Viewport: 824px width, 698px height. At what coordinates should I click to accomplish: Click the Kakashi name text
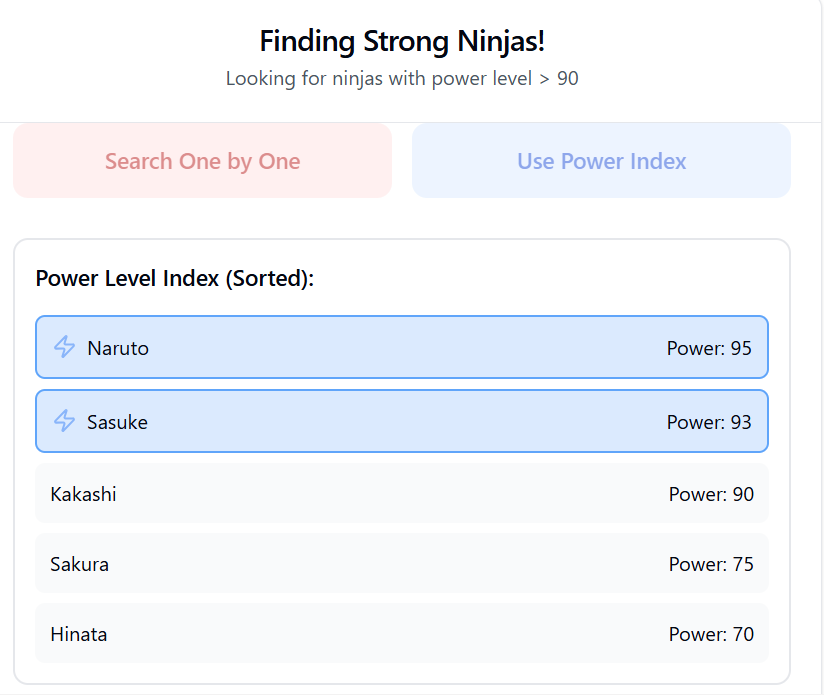[x=83, y=494]
